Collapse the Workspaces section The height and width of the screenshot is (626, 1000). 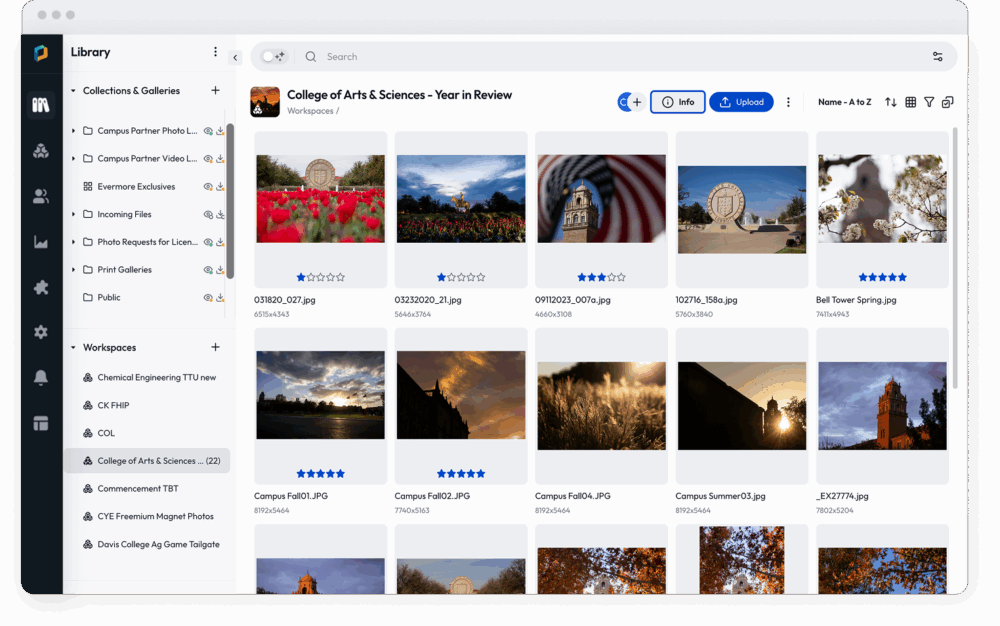click(73, 348)
